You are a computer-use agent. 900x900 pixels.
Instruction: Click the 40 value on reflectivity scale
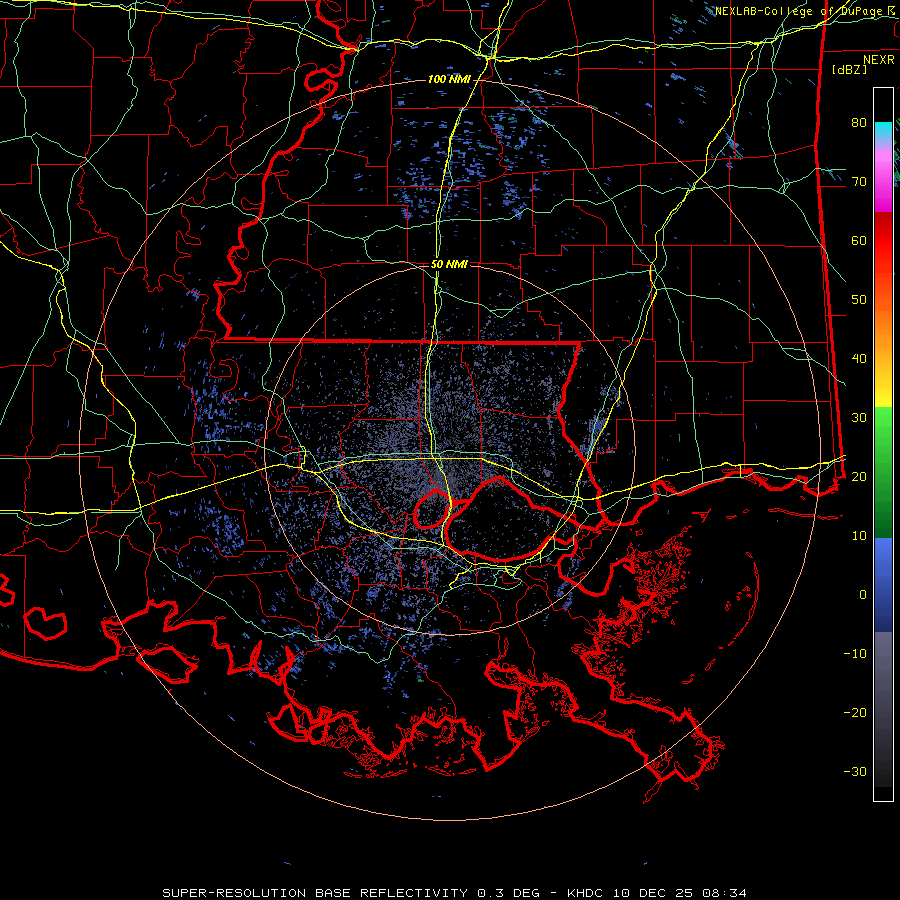[859, 359]
